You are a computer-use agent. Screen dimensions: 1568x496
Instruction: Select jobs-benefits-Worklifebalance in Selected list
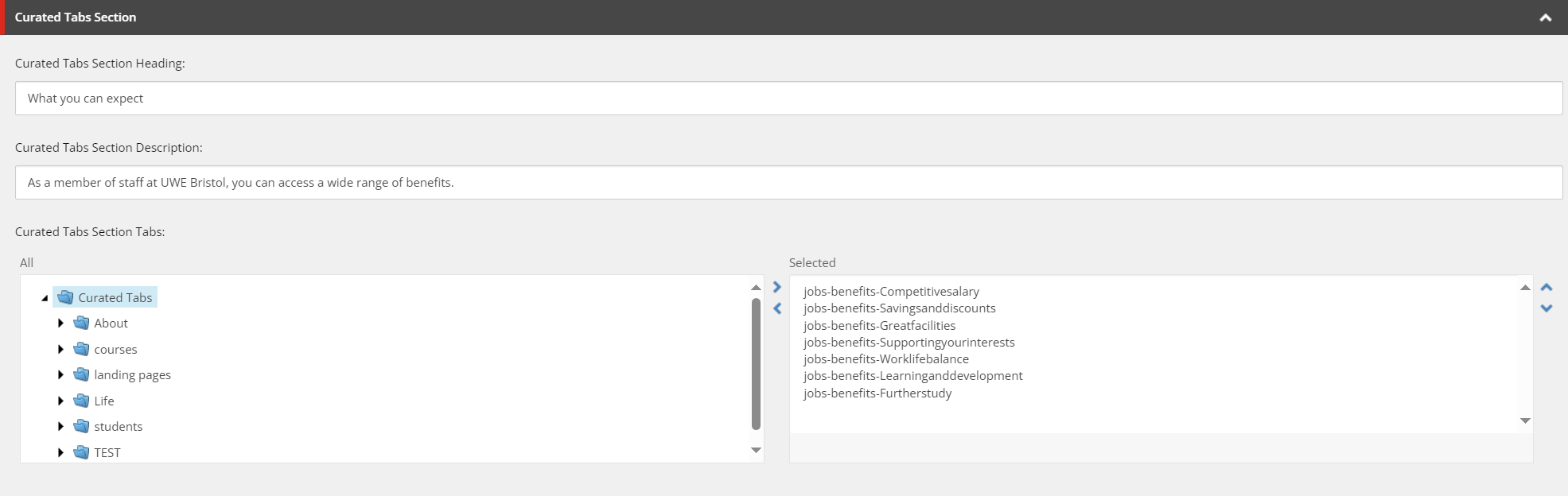[x=886, y=359]
